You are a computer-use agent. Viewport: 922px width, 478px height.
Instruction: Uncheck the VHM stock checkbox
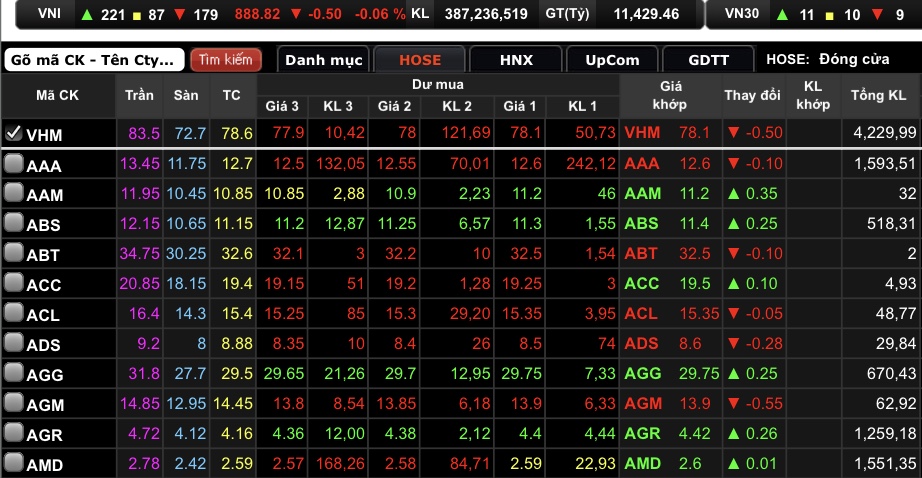13,133
